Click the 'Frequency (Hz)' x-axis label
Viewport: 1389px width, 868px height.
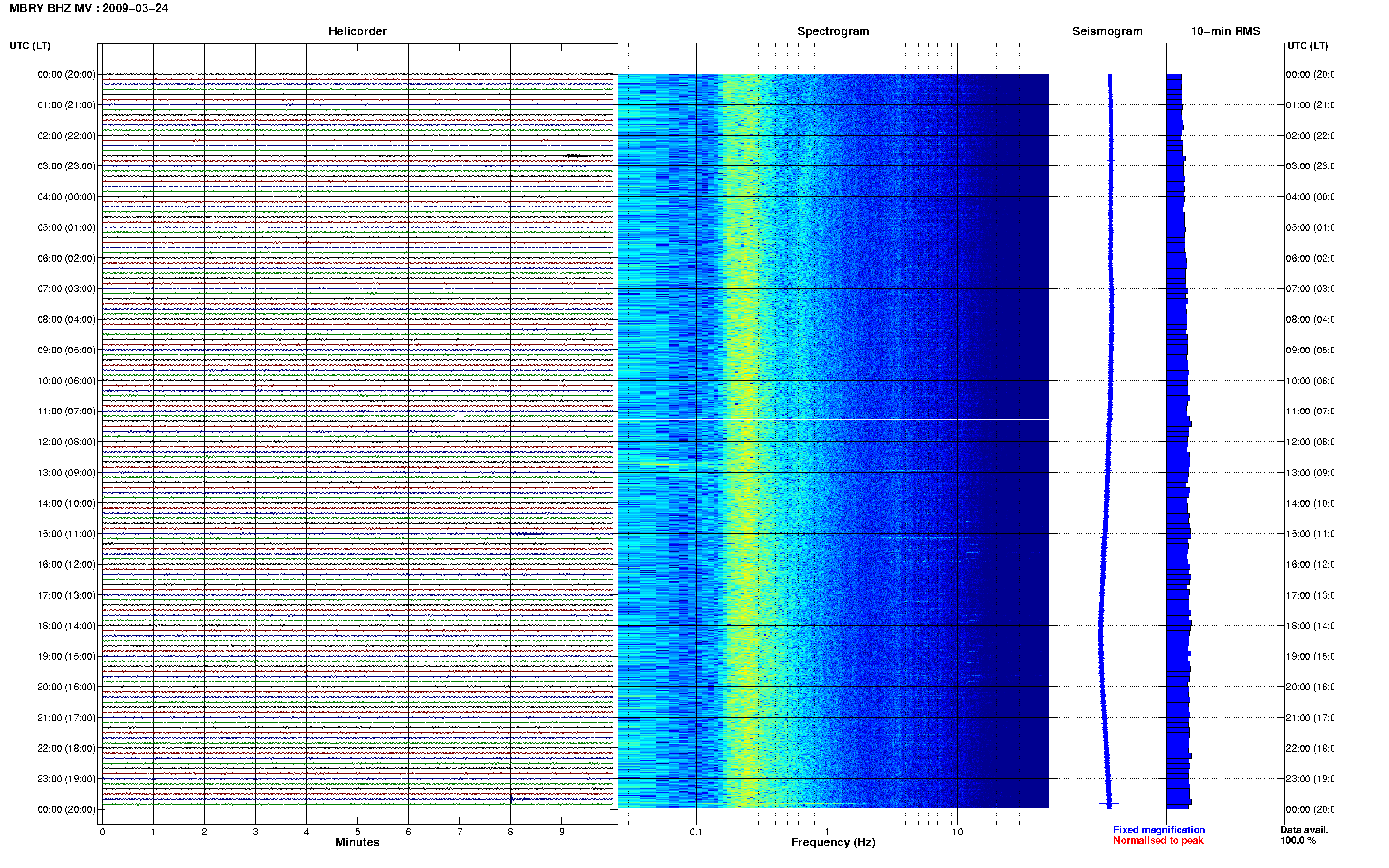coord(833,842)
